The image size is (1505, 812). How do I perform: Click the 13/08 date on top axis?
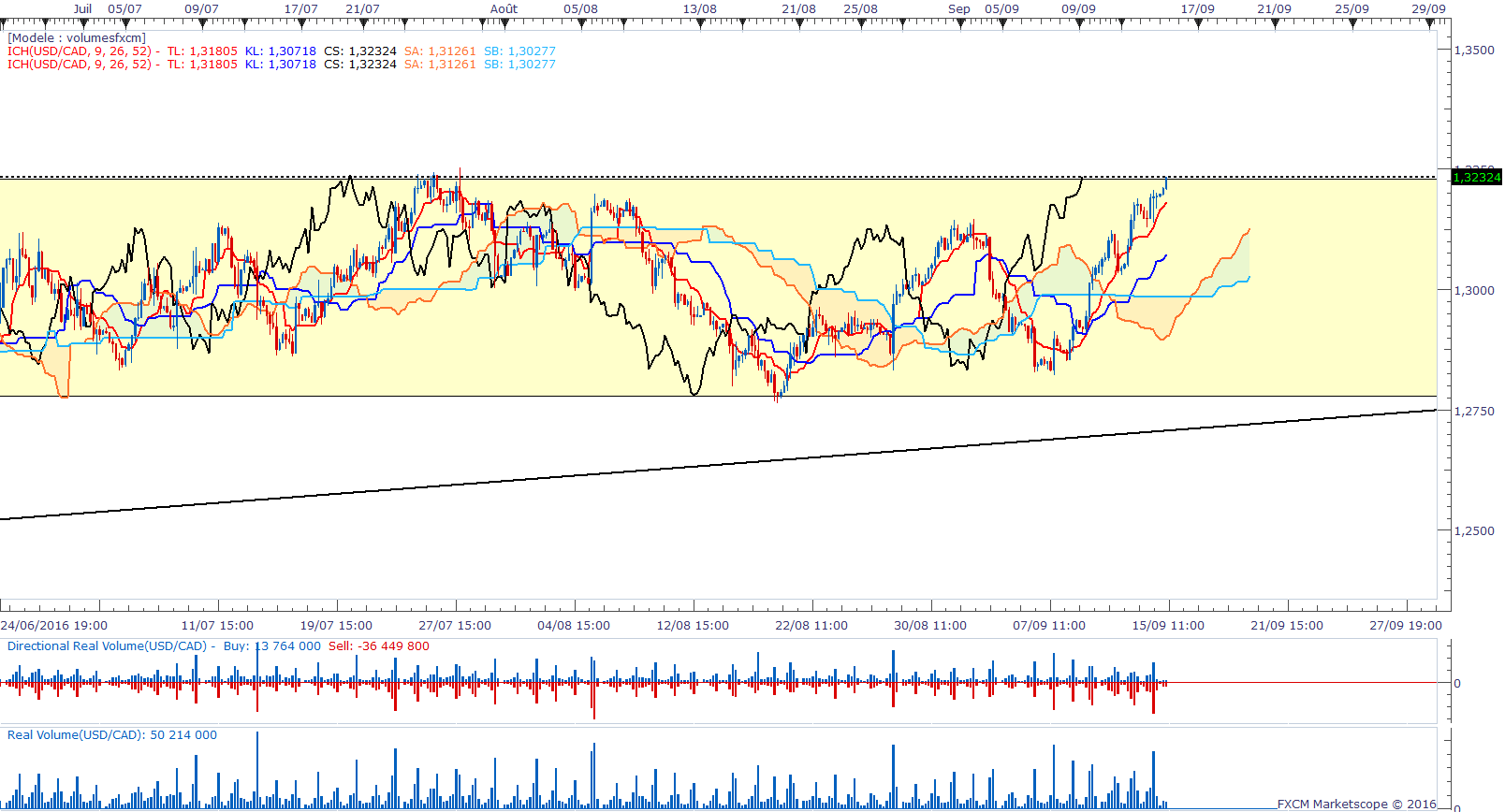(x=699, y=8)
